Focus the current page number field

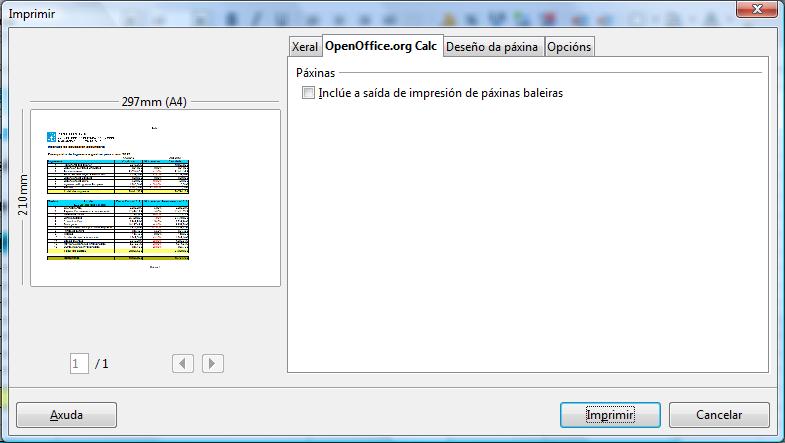tap(79, 363)
